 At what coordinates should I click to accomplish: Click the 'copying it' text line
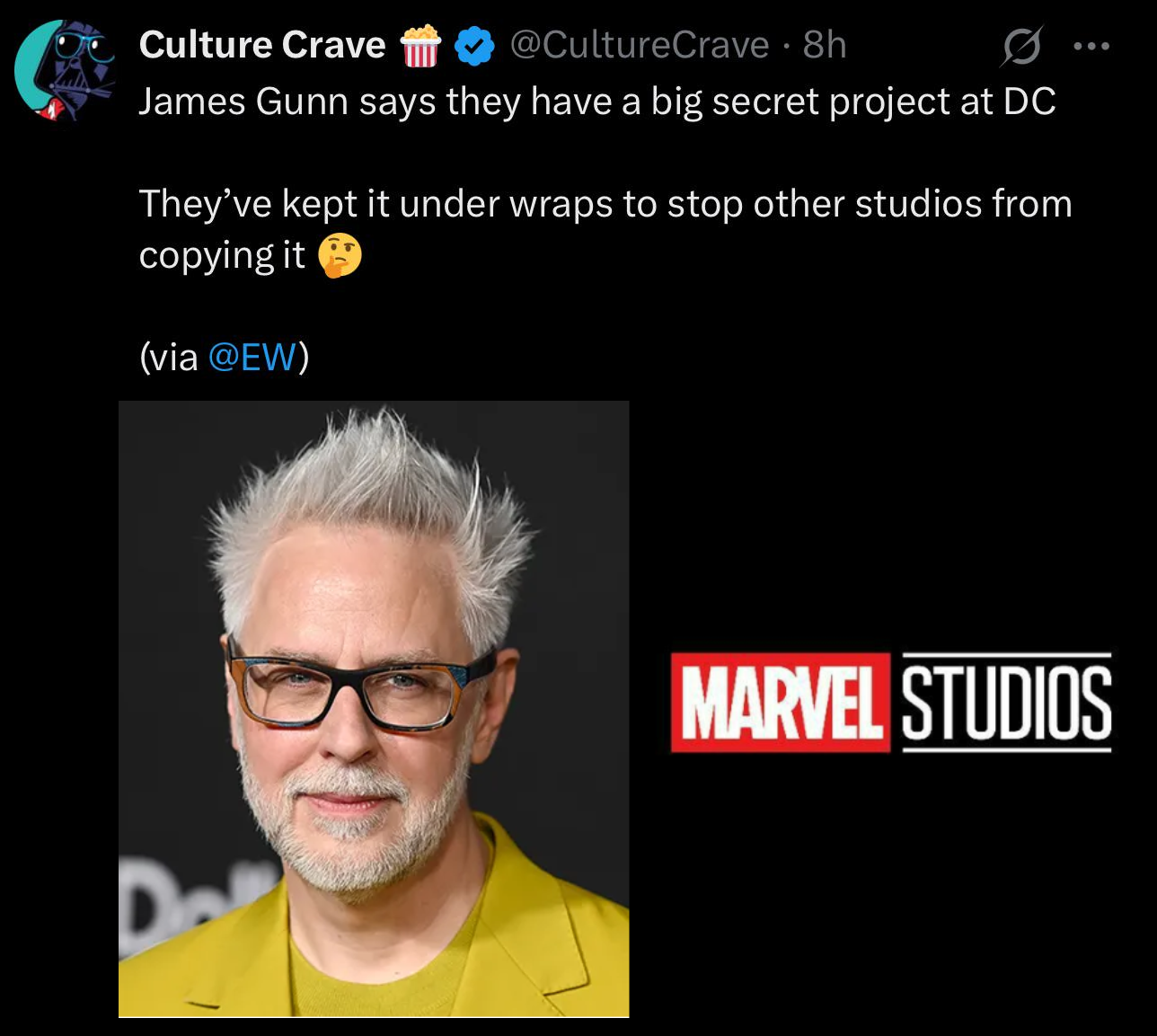pyautogui.click(x=222, y=255)
